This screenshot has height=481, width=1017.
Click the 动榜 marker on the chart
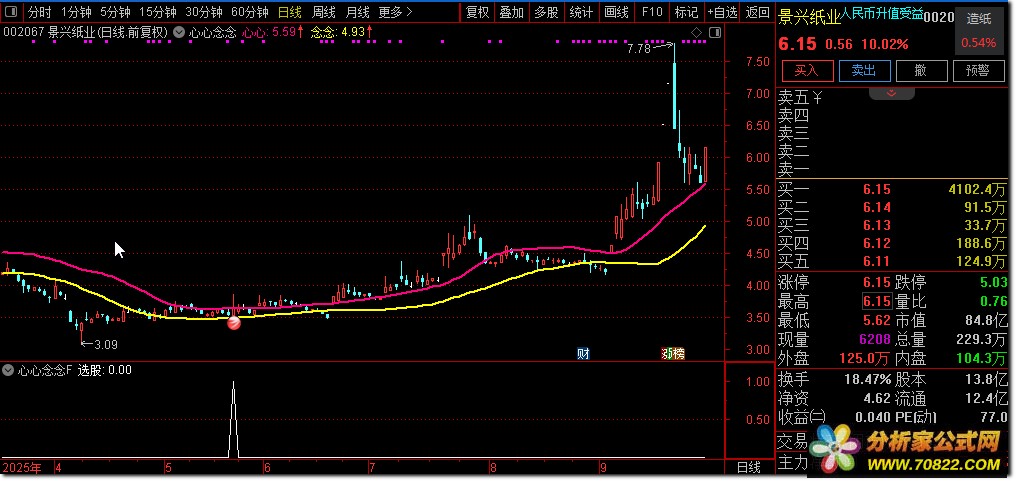tap(673, 354)
